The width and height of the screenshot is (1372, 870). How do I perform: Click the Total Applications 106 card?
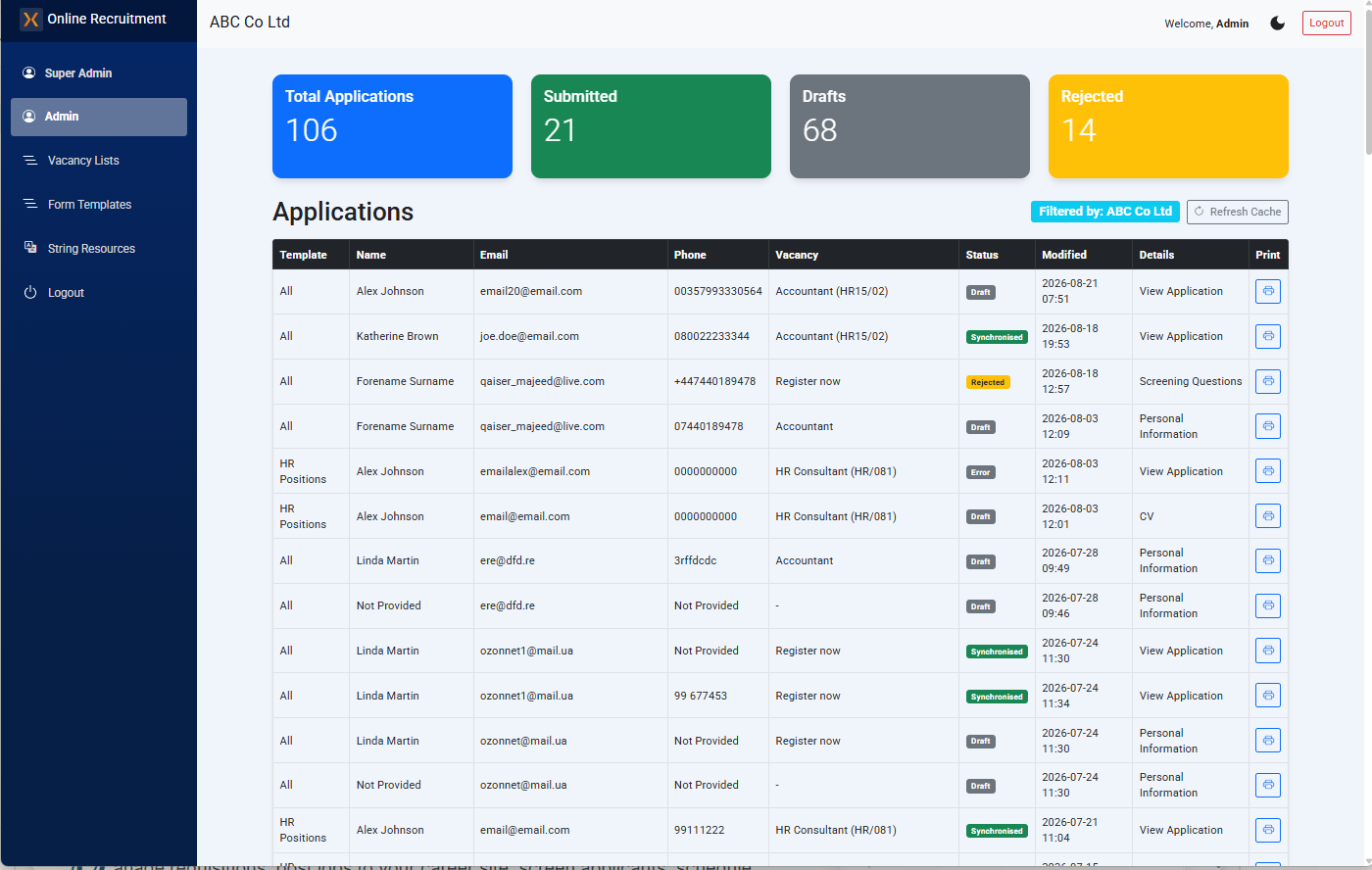pyautogui.click(x=392, y=126)
